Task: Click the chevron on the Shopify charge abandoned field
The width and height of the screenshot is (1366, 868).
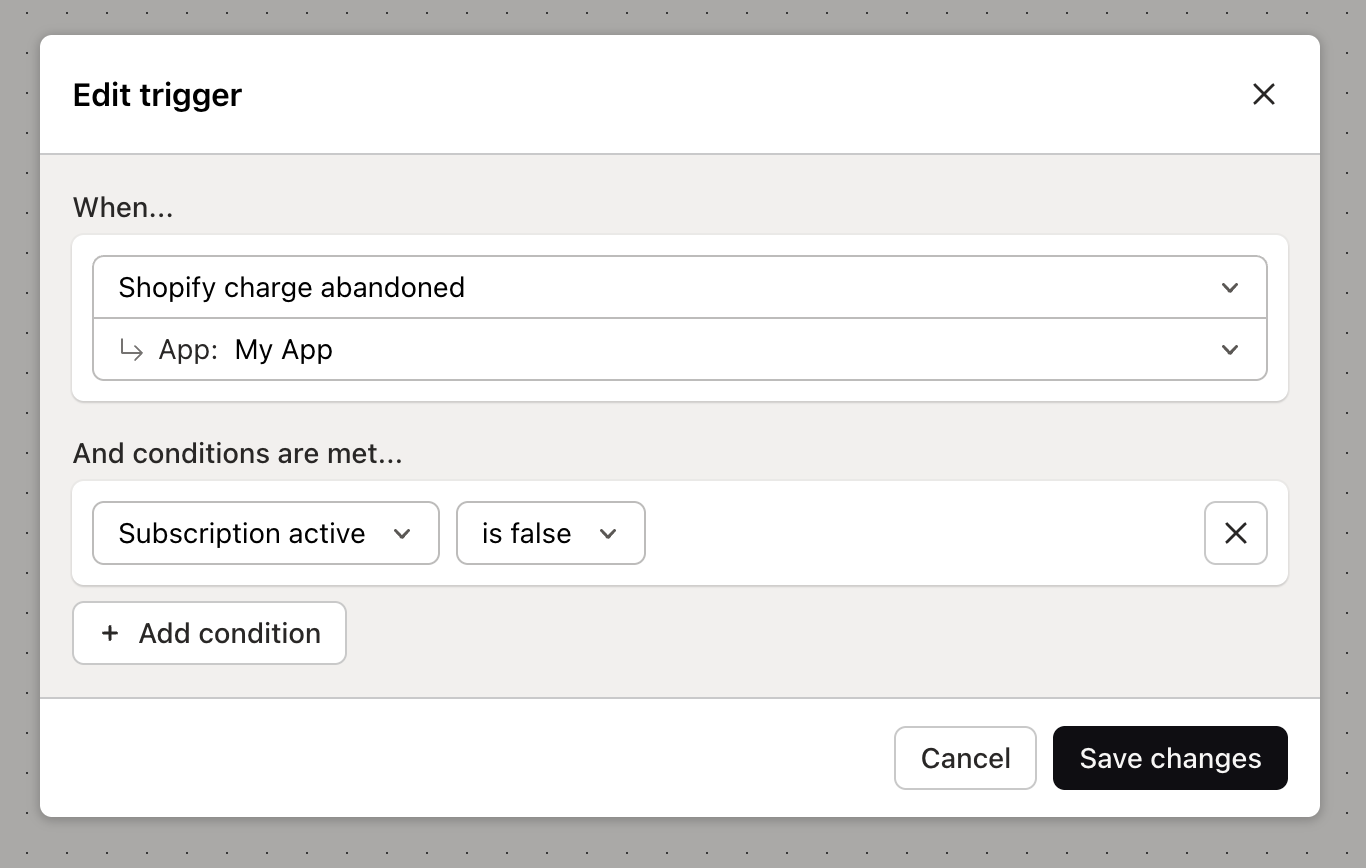Action: (1229, 287)
